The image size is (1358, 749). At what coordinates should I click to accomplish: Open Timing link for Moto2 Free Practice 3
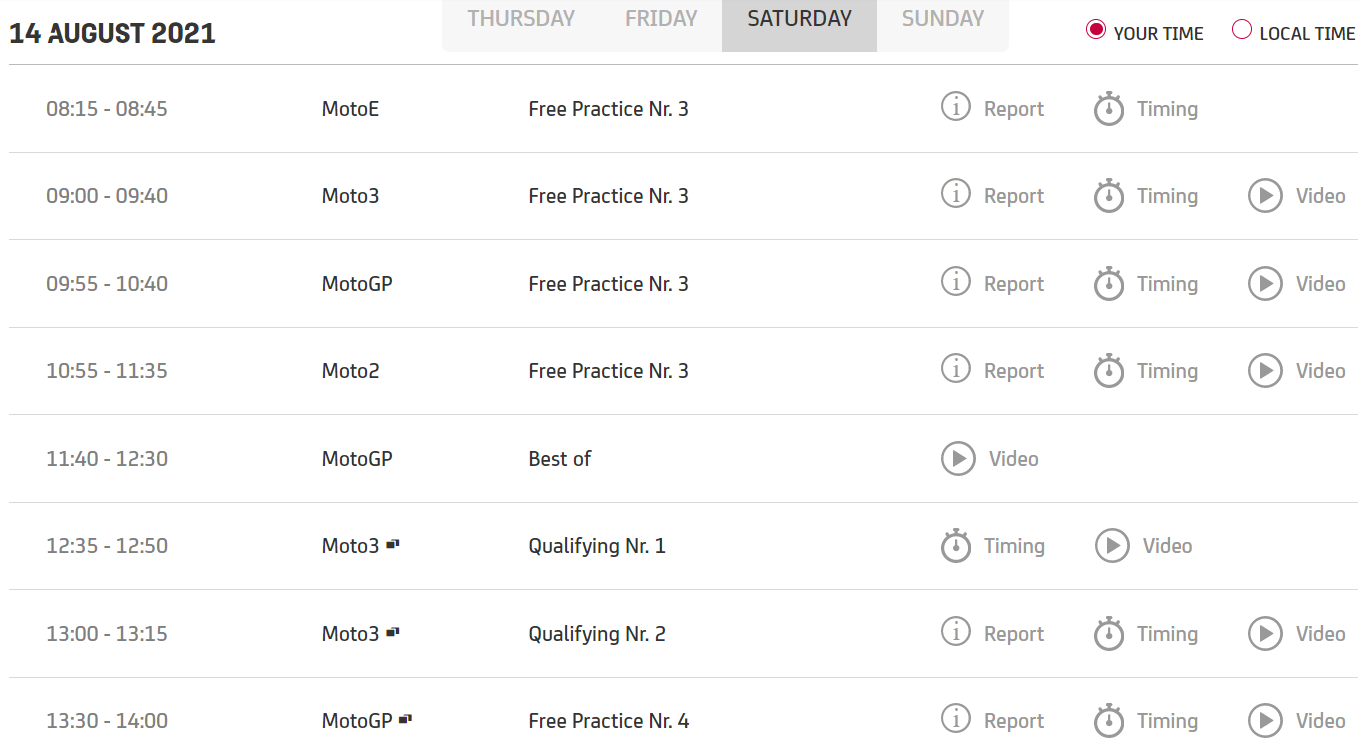coord(1167,371)
